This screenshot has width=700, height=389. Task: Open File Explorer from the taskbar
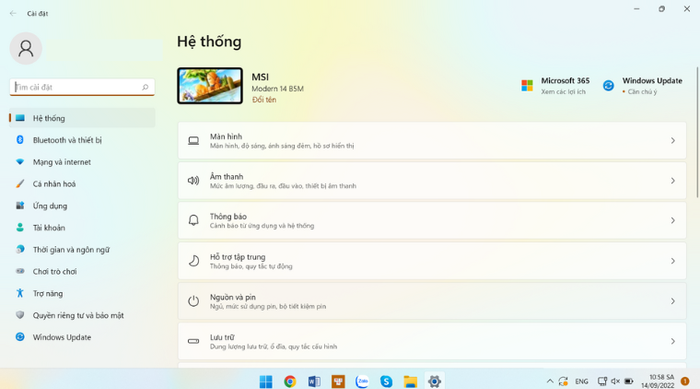click(410, 381)
